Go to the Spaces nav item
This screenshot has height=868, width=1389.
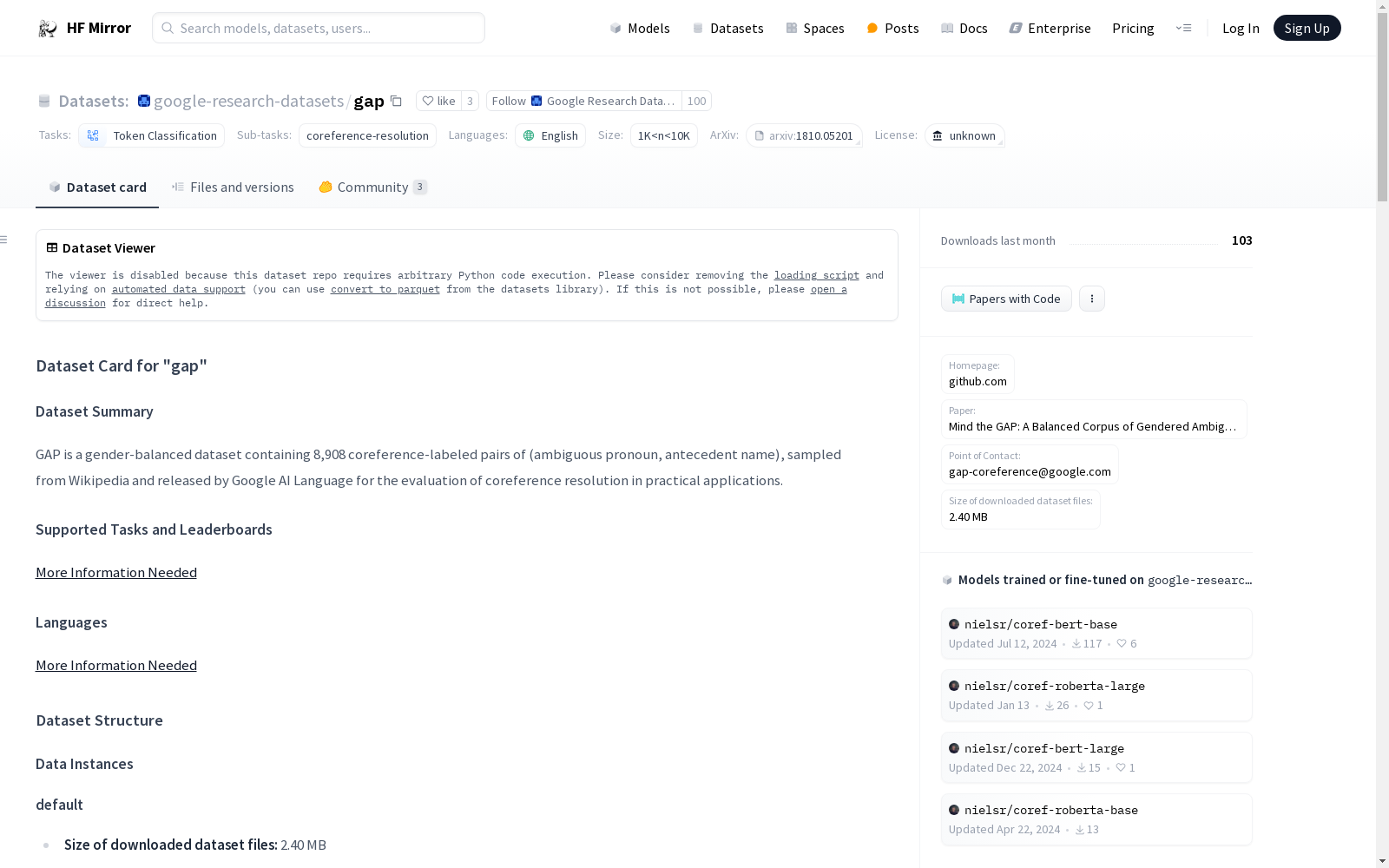point(815,28)
